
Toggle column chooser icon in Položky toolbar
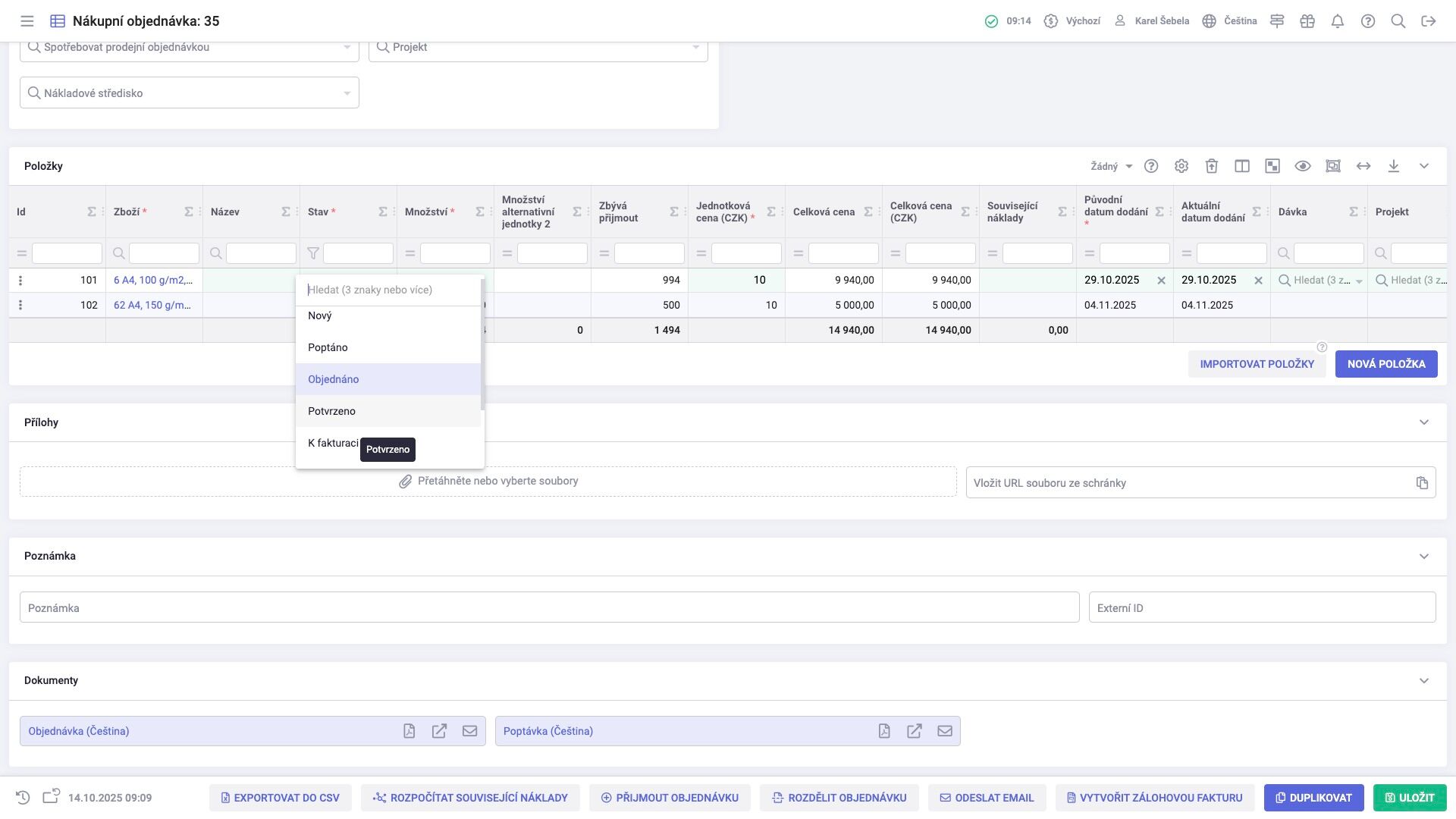1242,166
